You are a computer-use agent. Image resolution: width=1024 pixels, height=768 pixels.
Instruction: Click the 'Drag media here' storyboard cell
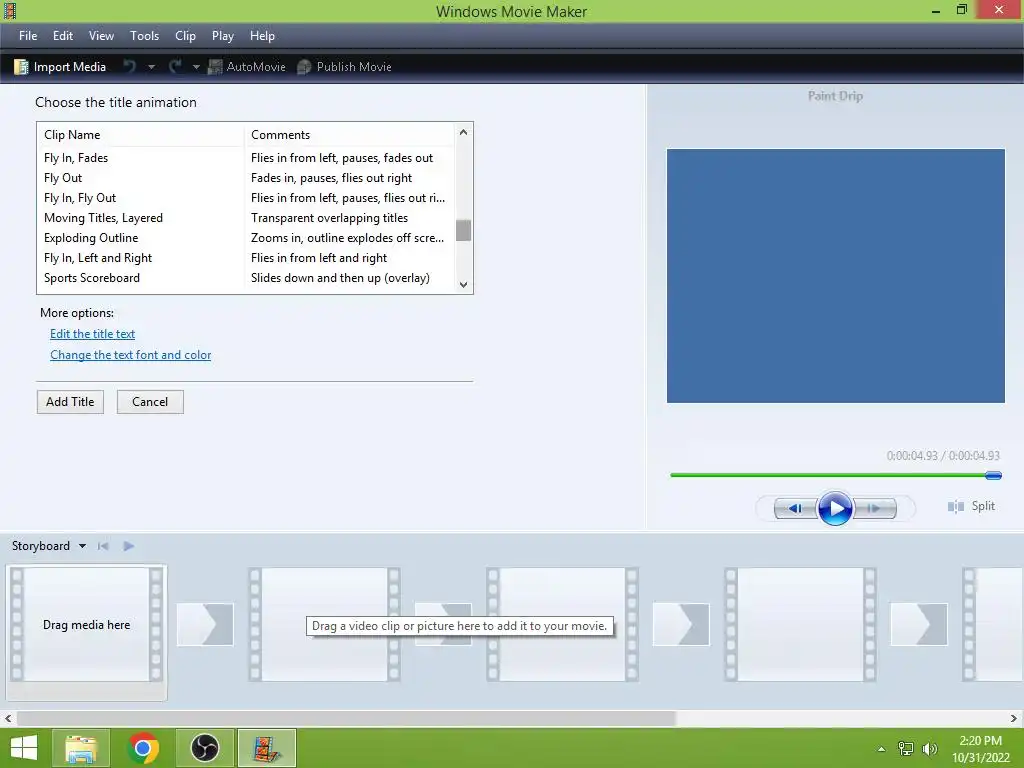[87, 625]
